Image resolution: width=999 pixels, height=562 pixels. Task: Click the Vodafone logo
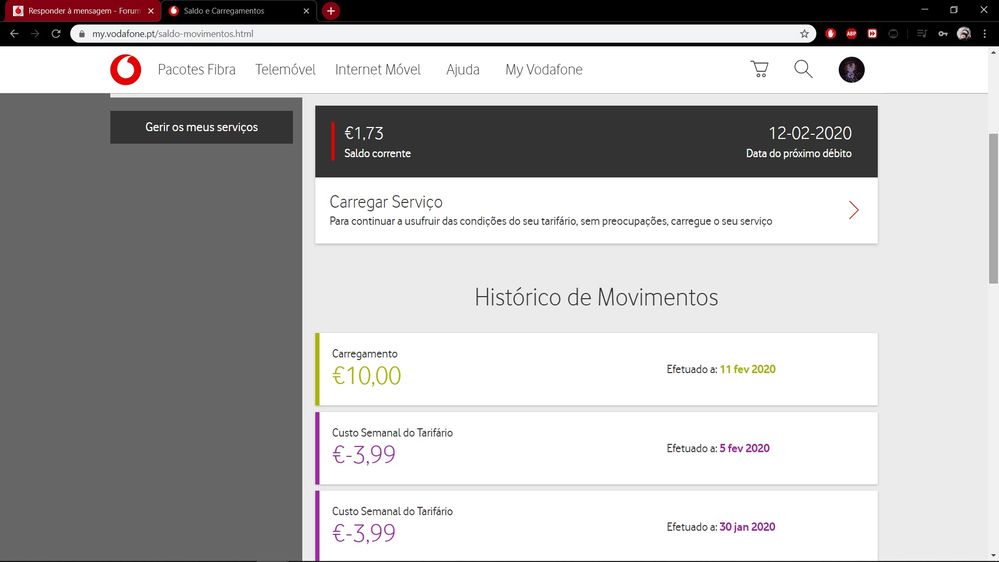(x=126, y=70)
